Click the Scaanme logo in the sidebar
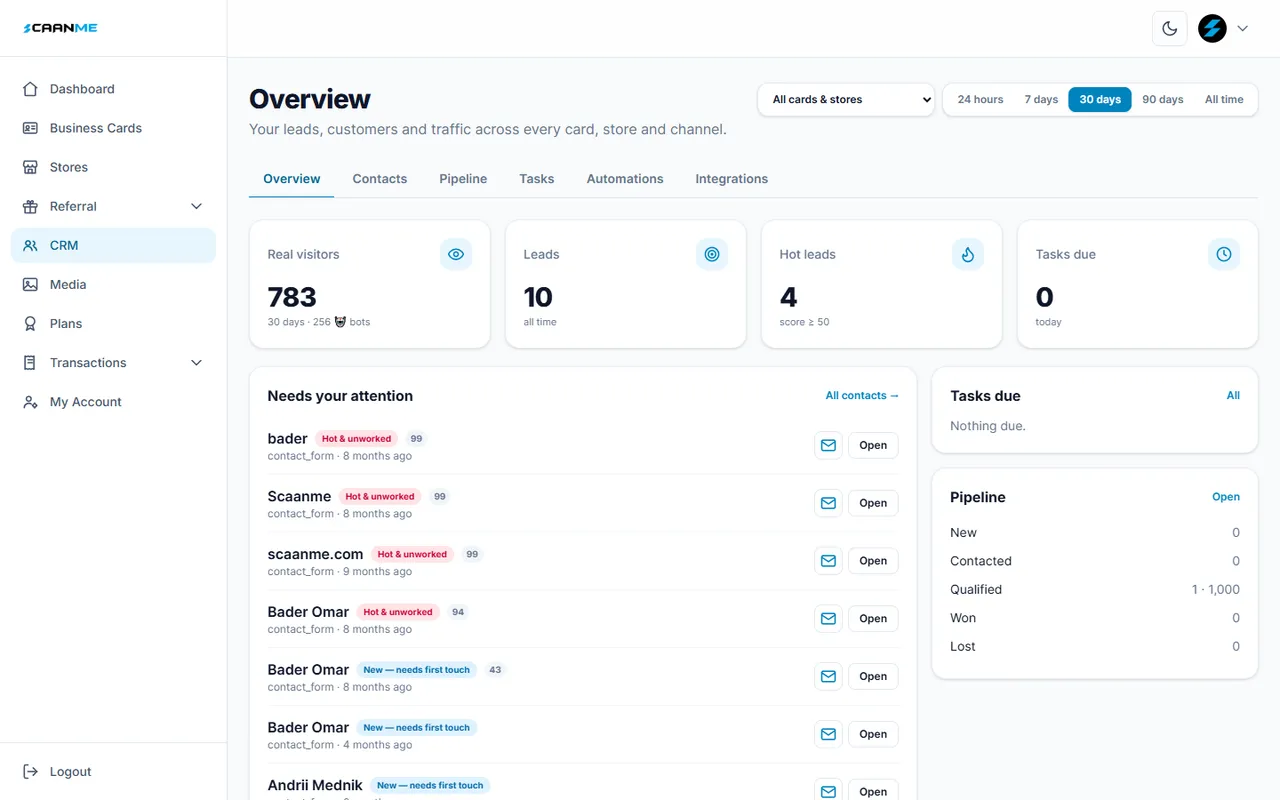The height and width of the screenshot is (800, 1280). [60, 28]
